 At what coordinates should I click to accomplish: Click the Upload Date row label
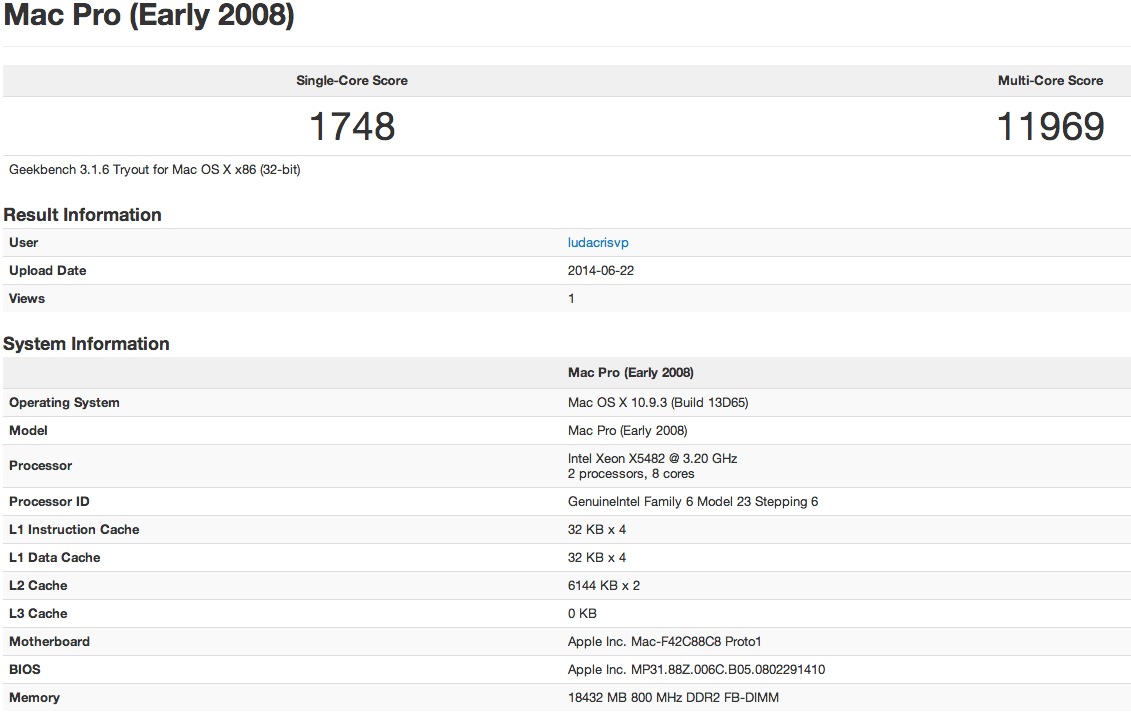(x=48, y=271)
